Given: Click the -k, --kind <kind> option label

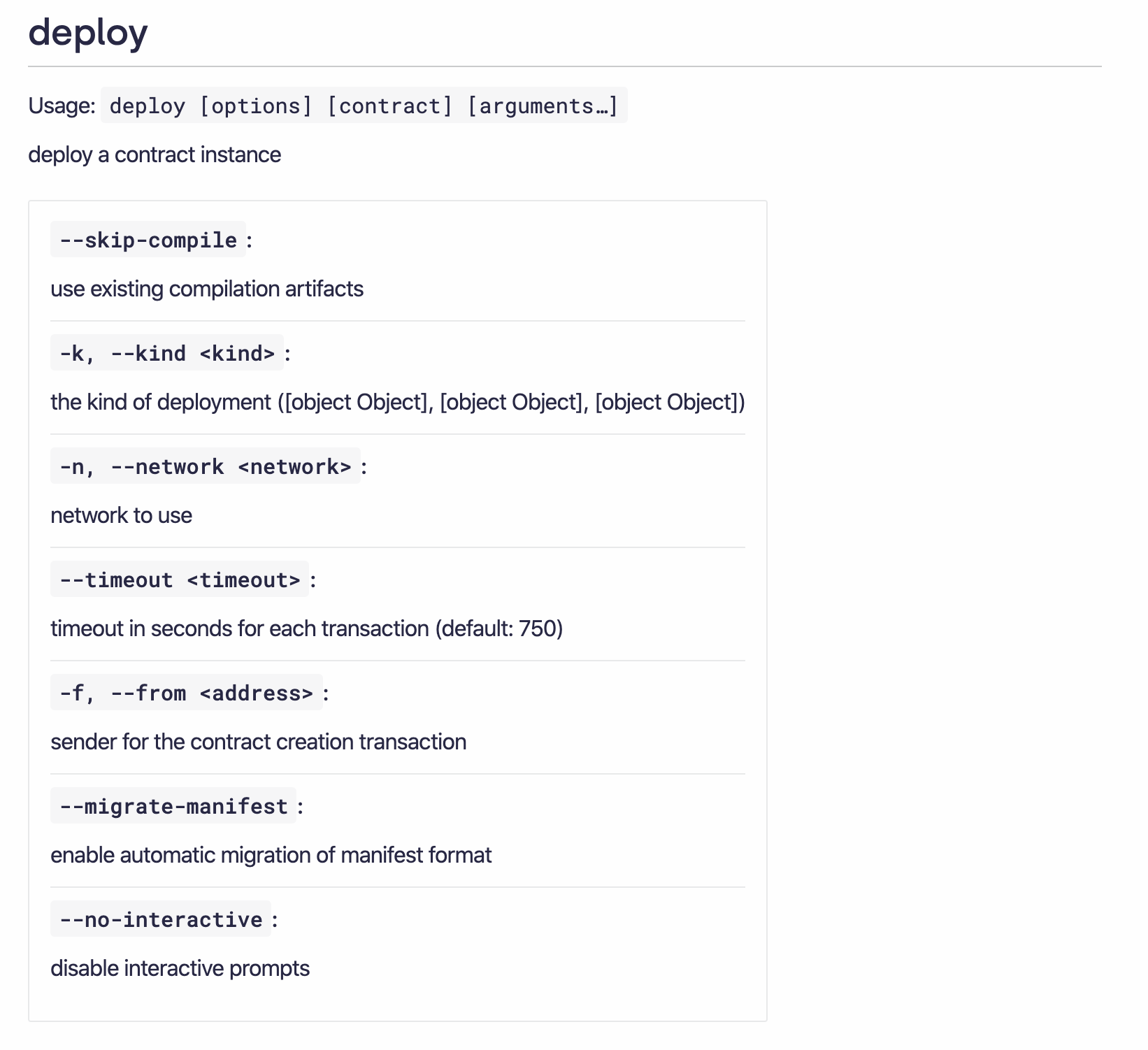Looking at the screenshot, I should (x=167, y=354).
